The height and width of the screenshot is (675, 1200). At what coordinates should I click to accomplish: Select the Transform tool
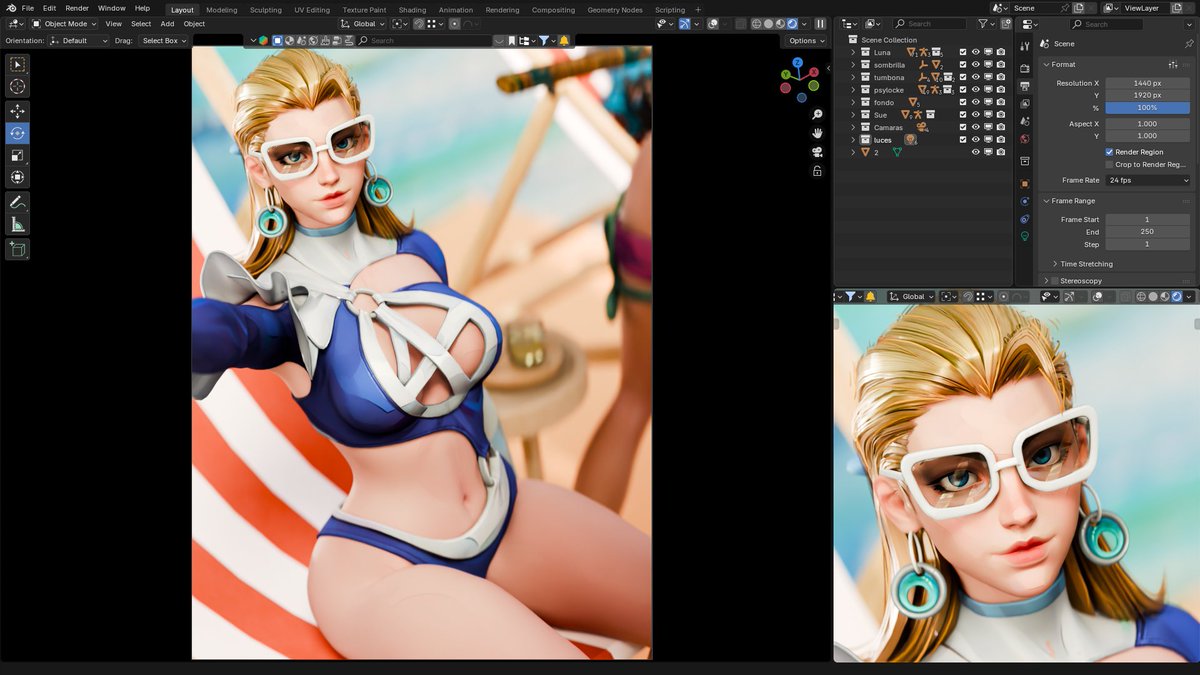click(18, 177)
